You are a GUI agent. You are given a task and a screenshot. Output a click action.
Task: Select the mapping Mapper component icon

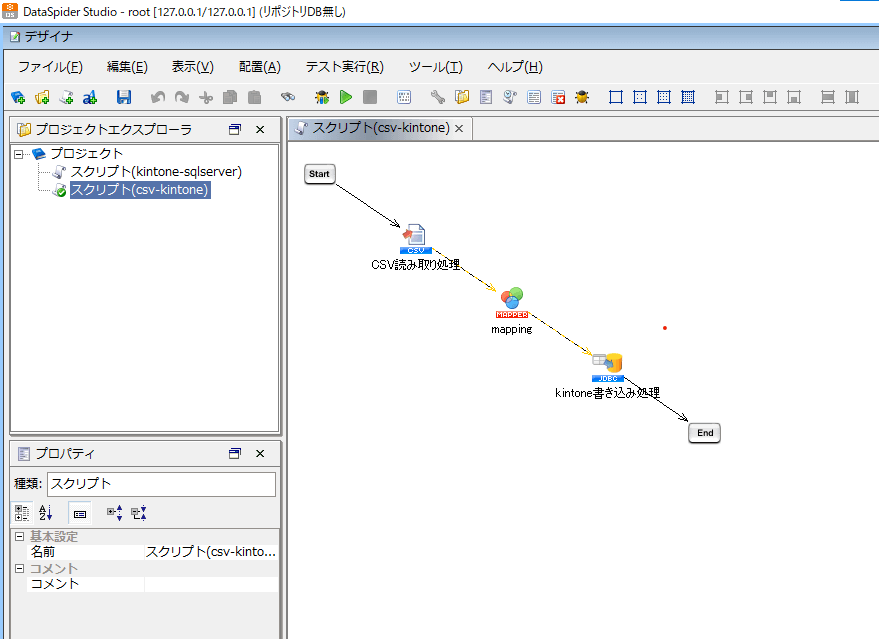click(512, 303)
